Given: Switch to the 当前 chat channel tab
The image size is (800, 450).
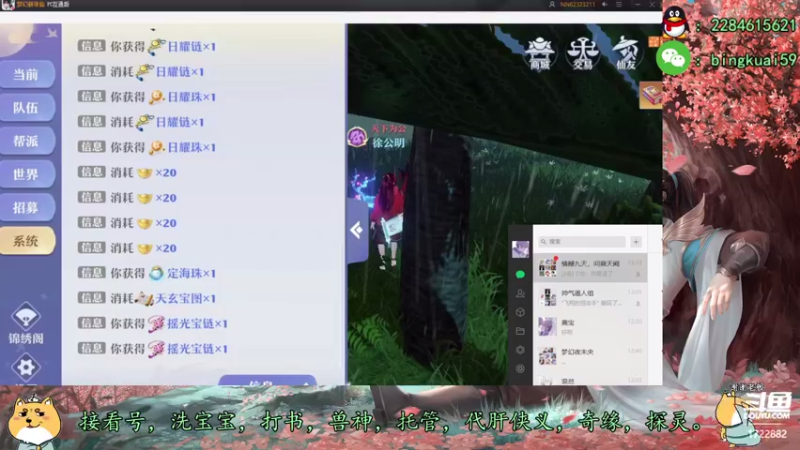Looking at the screenshot, I should click(27, 74).
